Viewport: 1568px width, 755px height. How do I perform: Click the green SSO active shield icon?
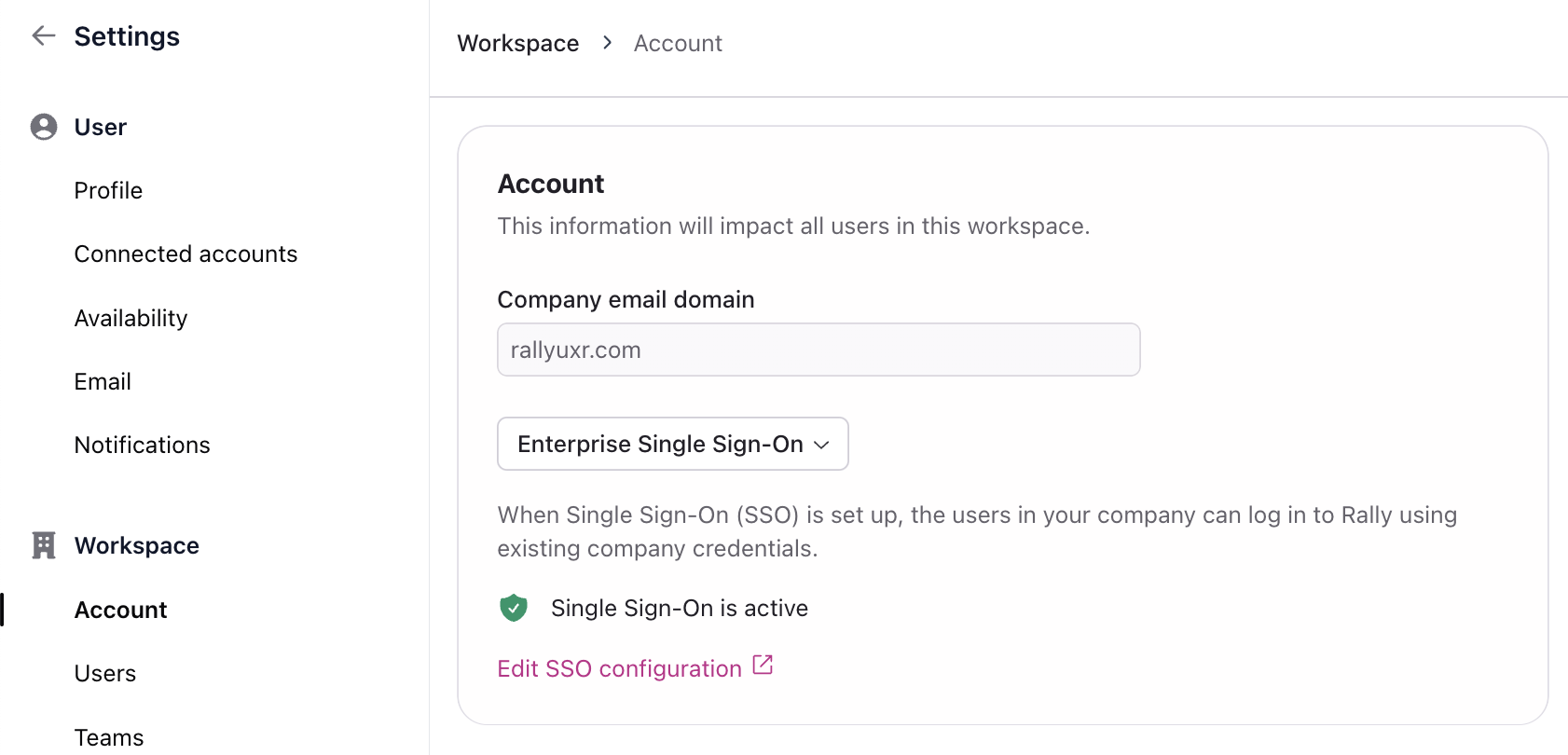[x=514, y=608]
